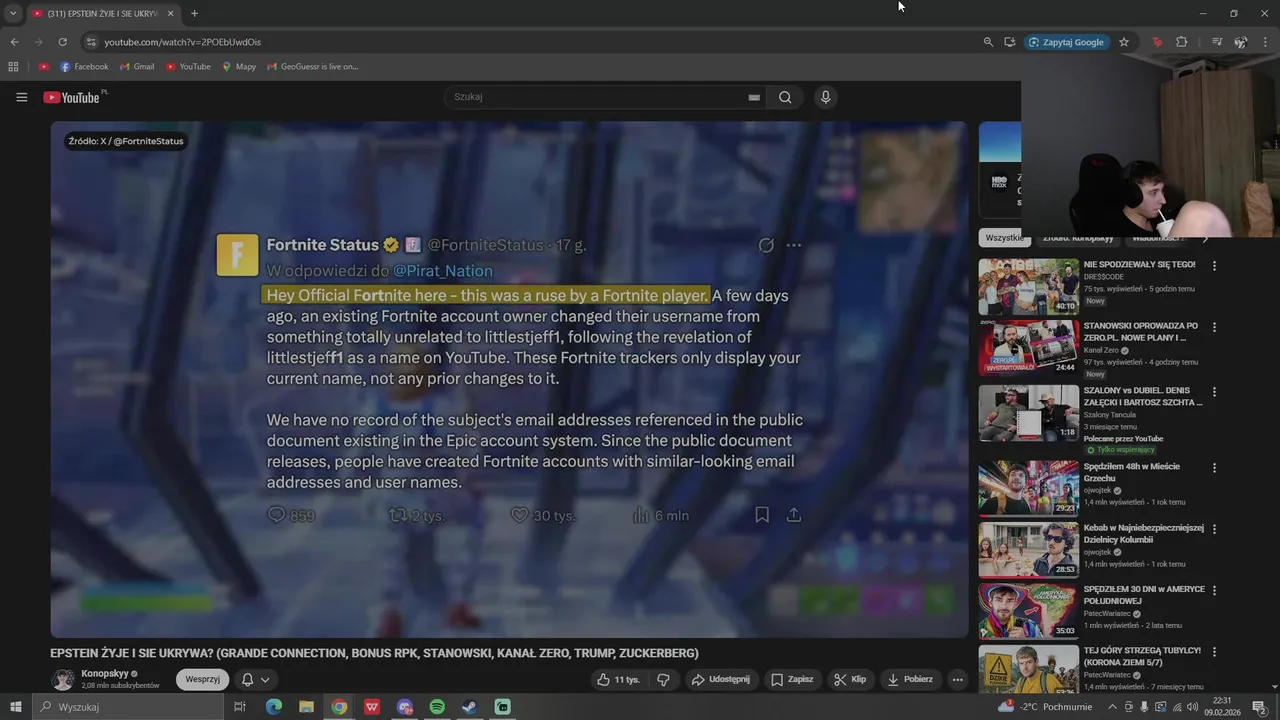1280x720 pixels.
Task: Open options menu for NIE SPODZIEWAŁY SIĘ TEGO!
Action: [1214, 266]
